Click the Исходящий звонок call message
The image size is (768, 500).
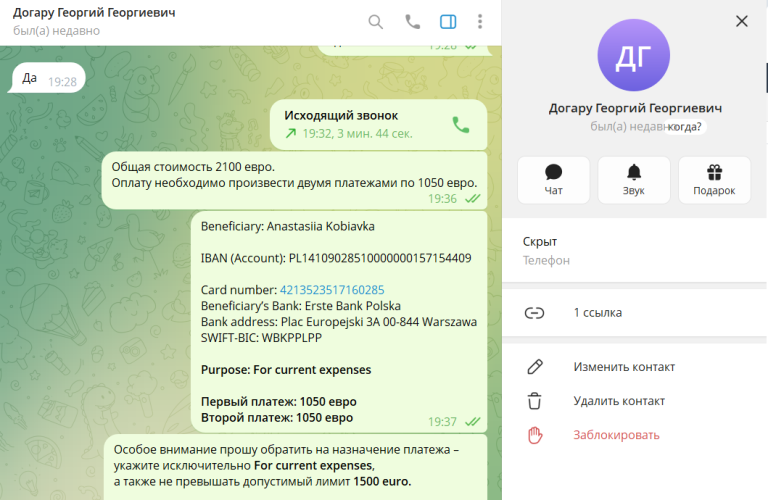click(x=379, y=124)
